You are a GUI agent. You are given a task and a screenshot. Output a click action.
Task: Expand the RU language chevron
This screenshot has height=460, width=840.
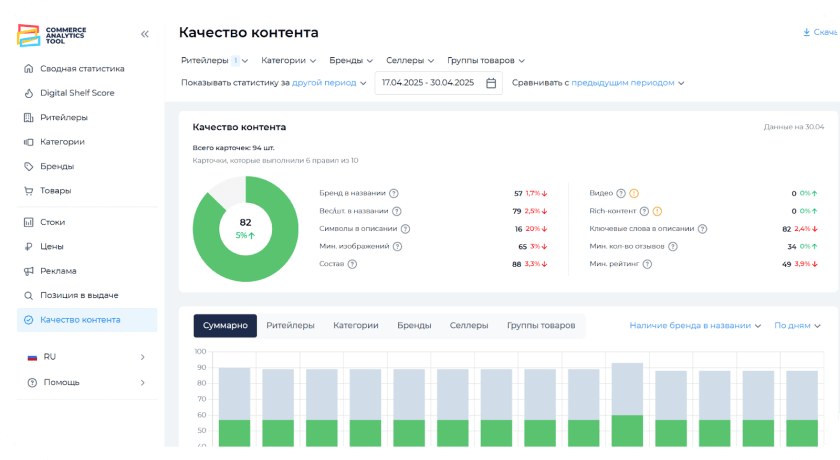click(142, 357)
